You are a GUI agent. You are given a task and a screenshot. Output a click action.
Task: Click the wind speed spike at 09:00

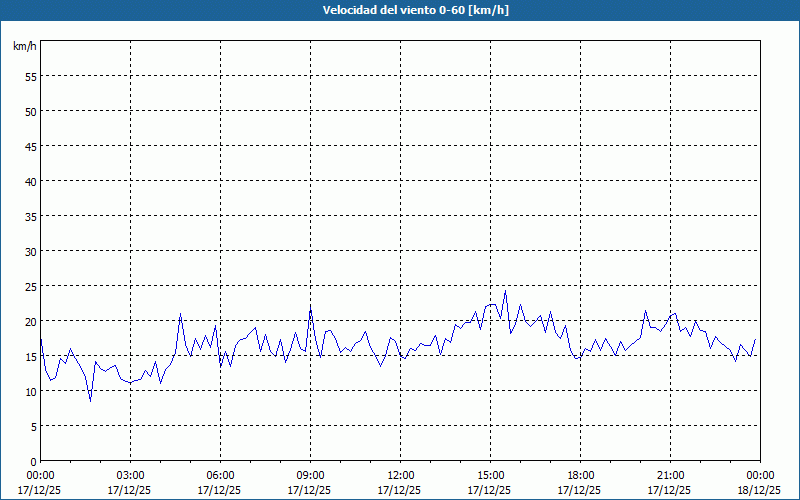tap(310, 307)
